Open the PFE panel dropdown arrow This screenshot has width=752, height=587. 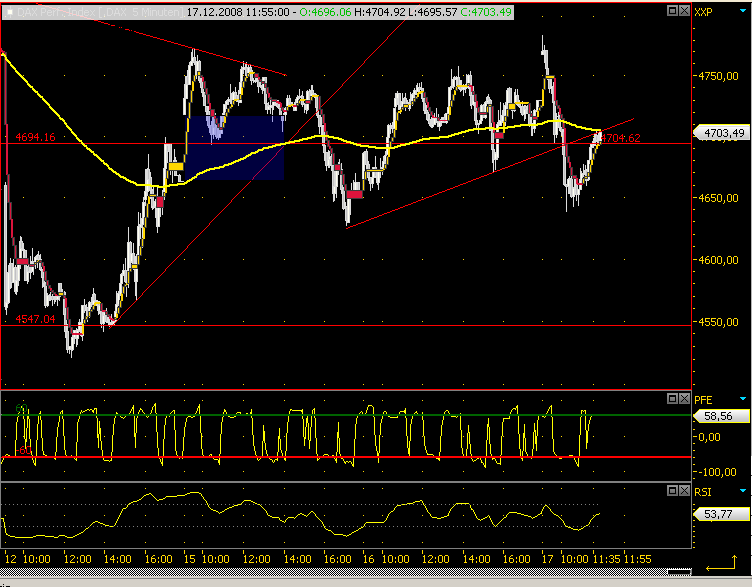[x=743, y=399]
